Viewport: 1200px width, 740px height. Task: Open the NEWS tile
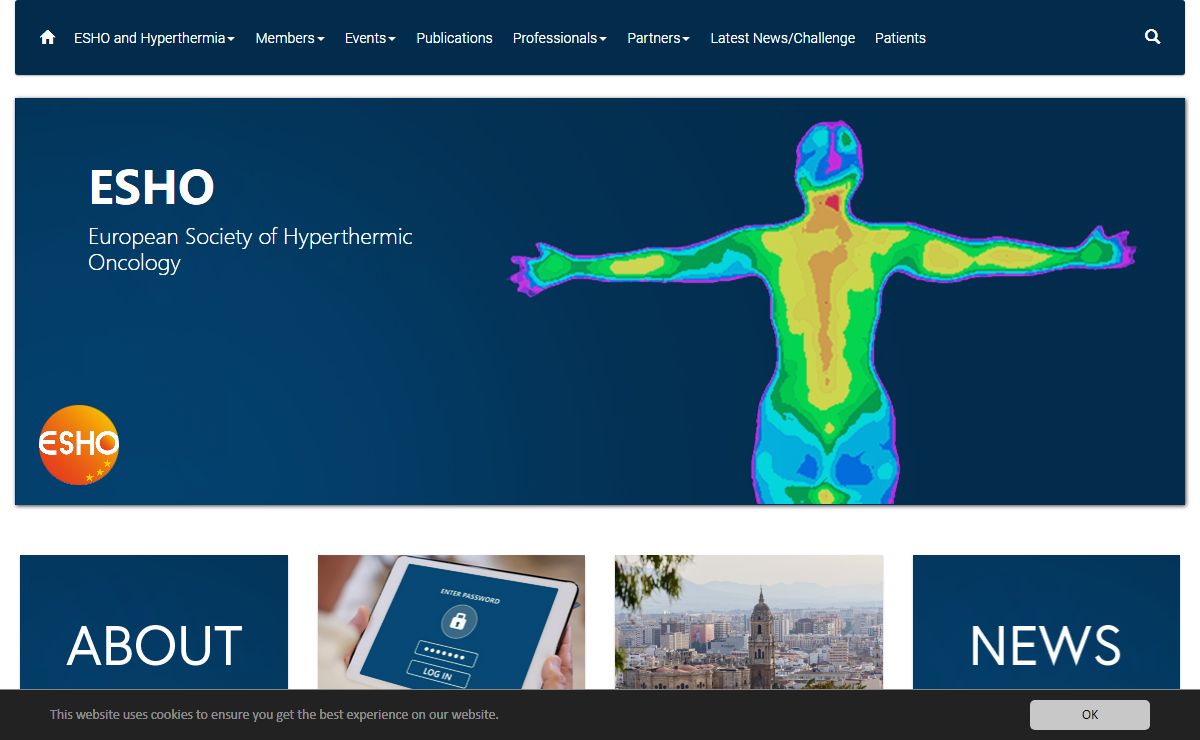tap(1046, 622)
